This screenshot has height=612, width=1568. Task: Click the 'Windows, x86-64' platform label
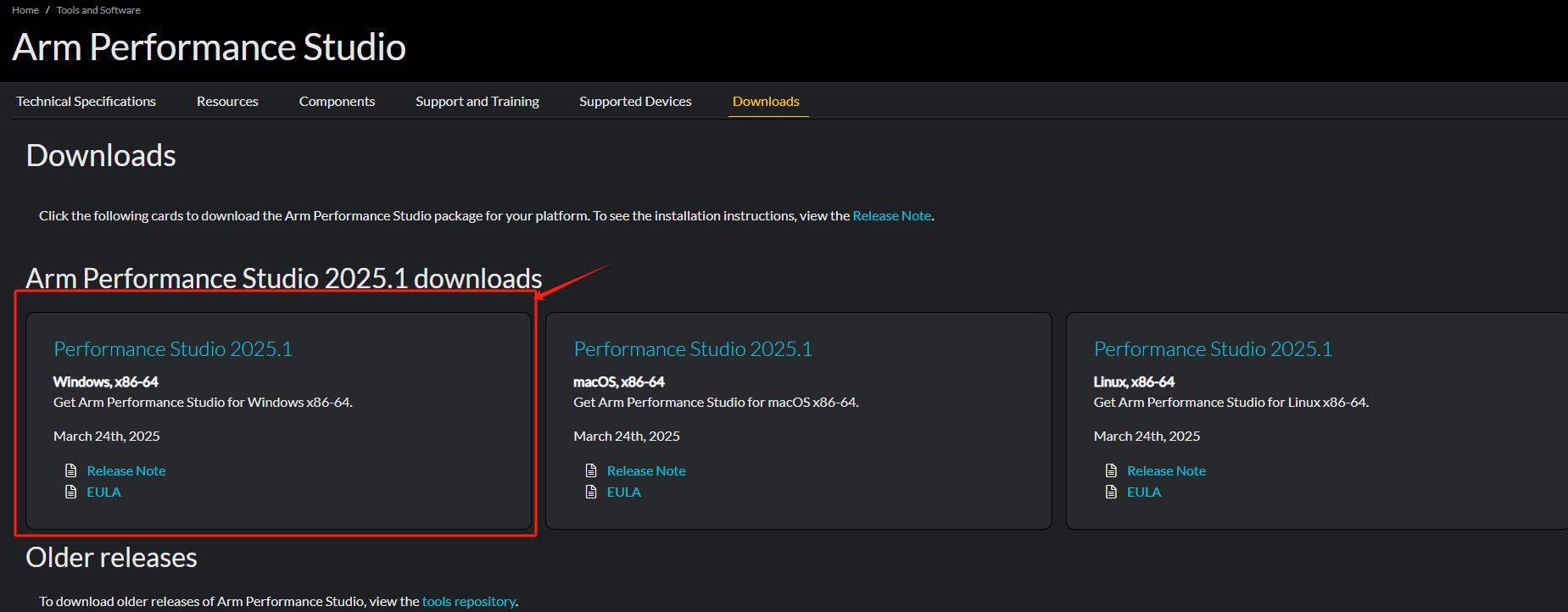106,381
